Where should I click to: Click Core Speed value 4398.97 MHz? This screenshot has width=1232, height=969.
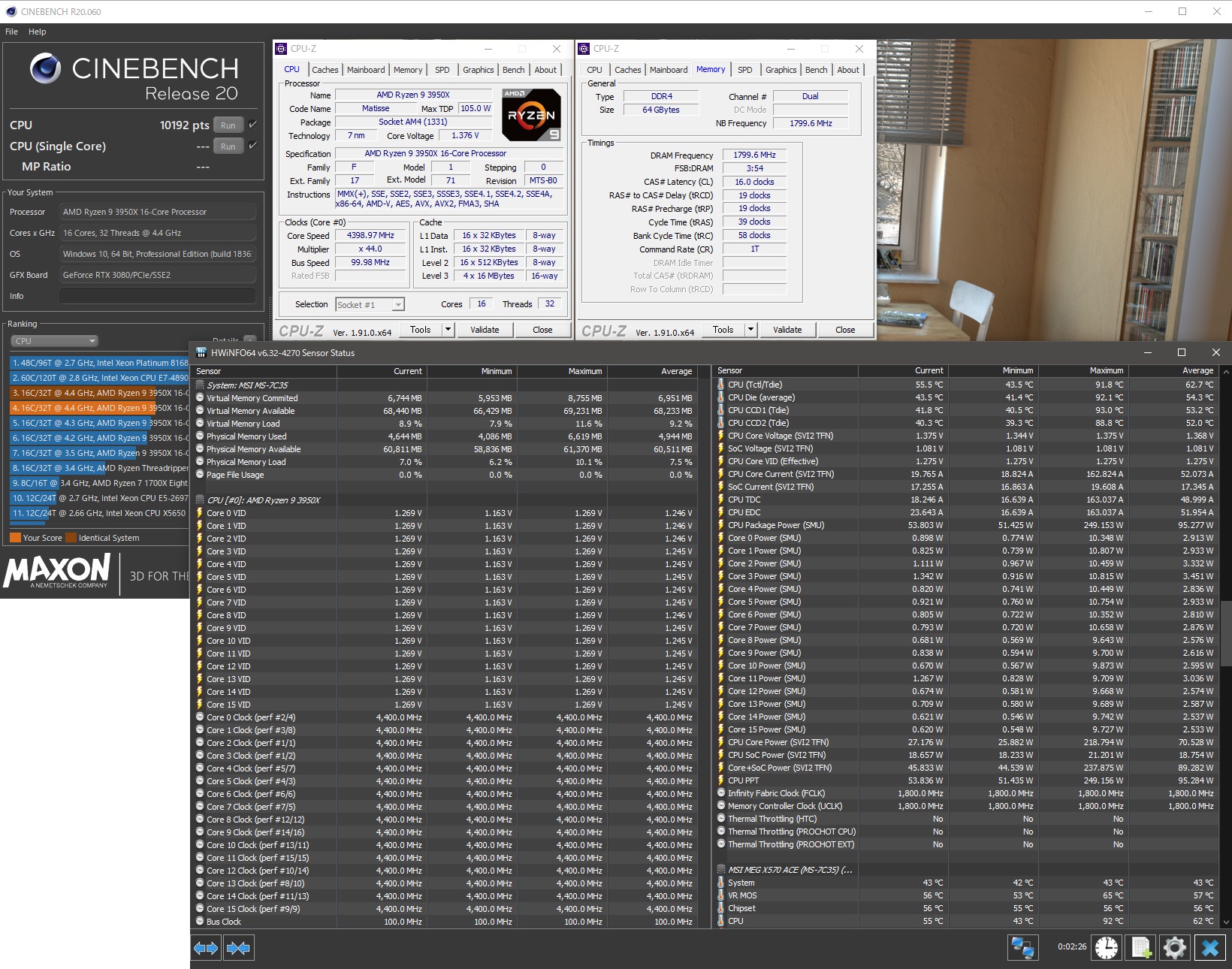click(370, 235)
